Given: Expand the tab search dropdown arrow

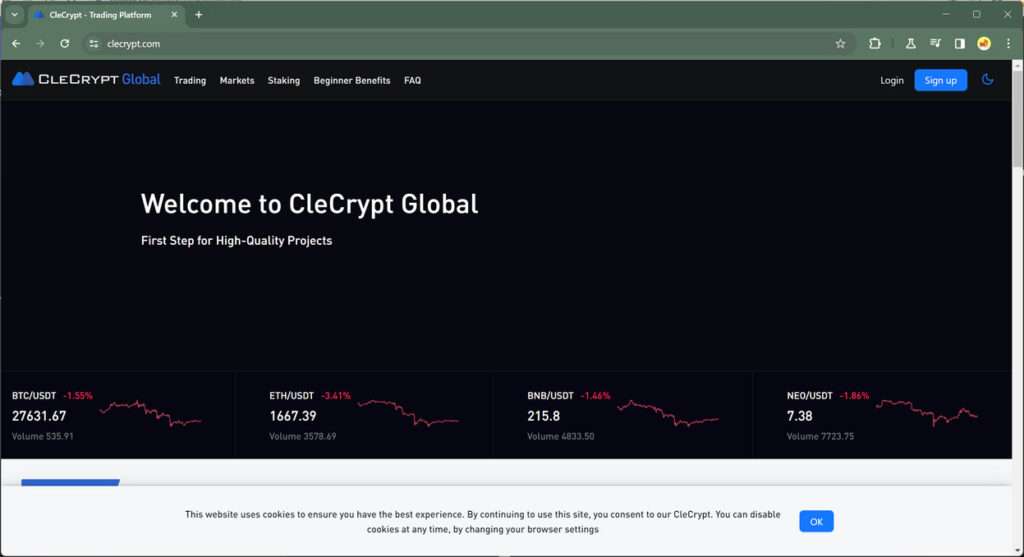Looking at the screenshot, I should [x=15, y=15].
